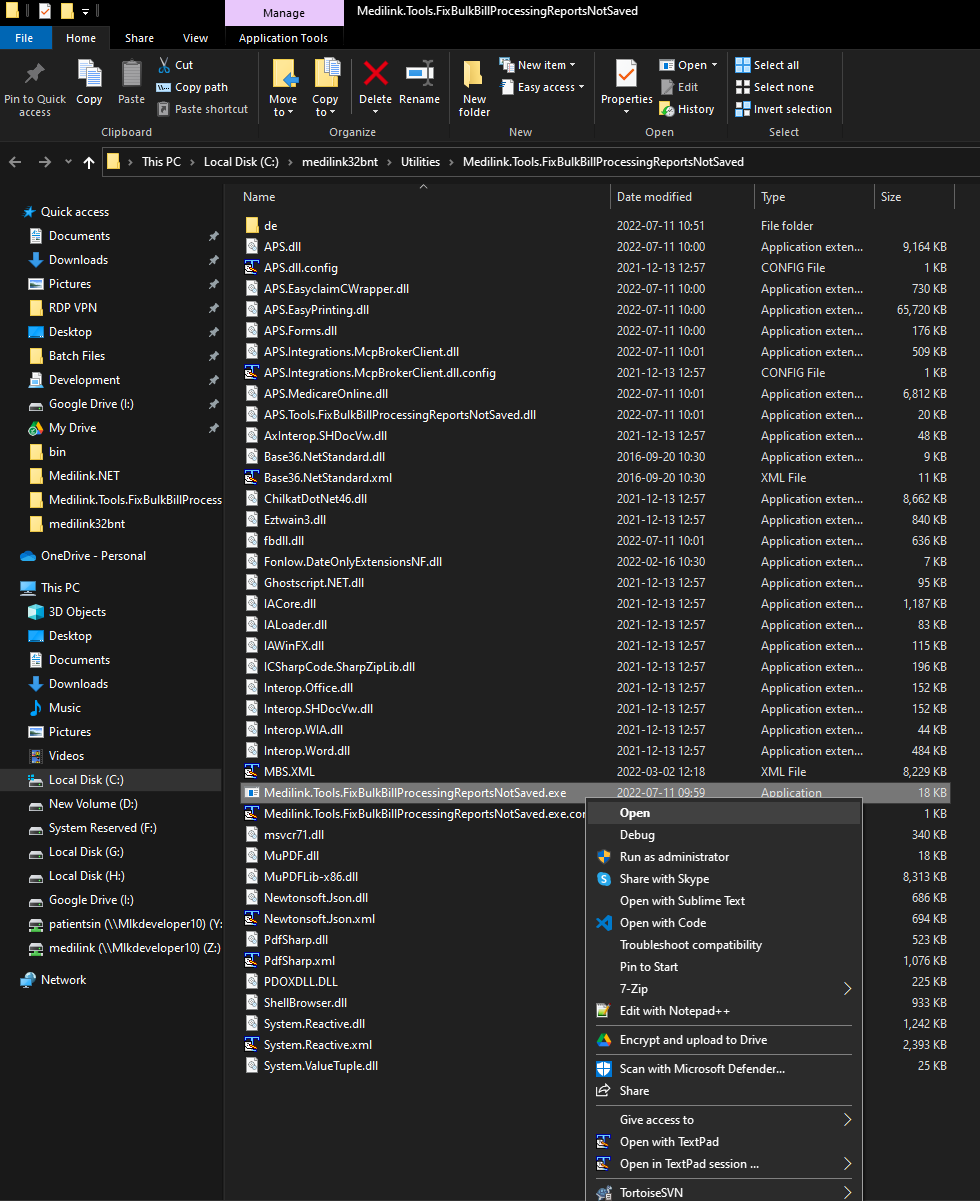Click the Copy ribbon icon
The height and width of the screenshot is (1201, 980).
89,74
